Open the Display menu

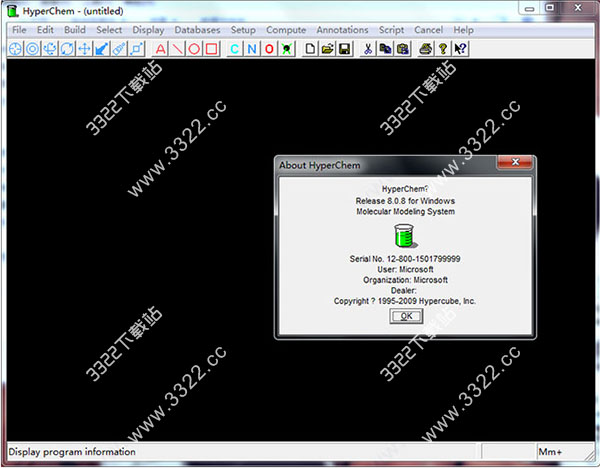click(x=148, y=30)
